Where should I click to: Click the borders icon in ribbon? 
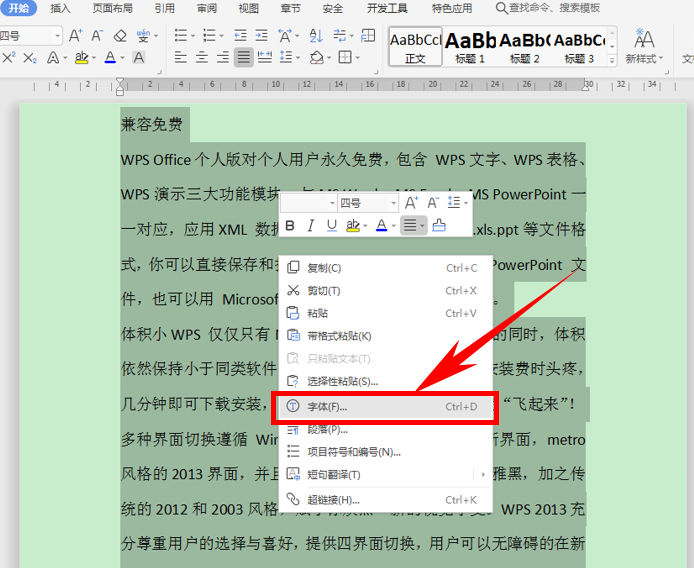[345, 58]
